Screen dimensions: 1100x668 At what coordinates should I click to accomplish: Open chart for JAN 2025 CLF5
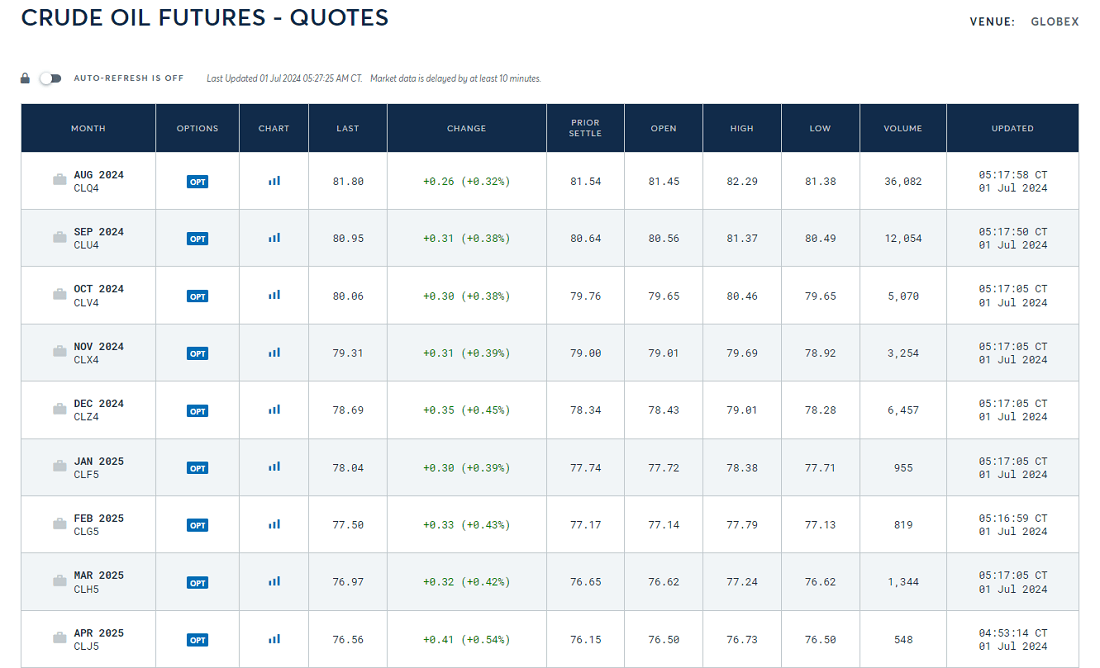pyautogui.click(x=274, y=467)
